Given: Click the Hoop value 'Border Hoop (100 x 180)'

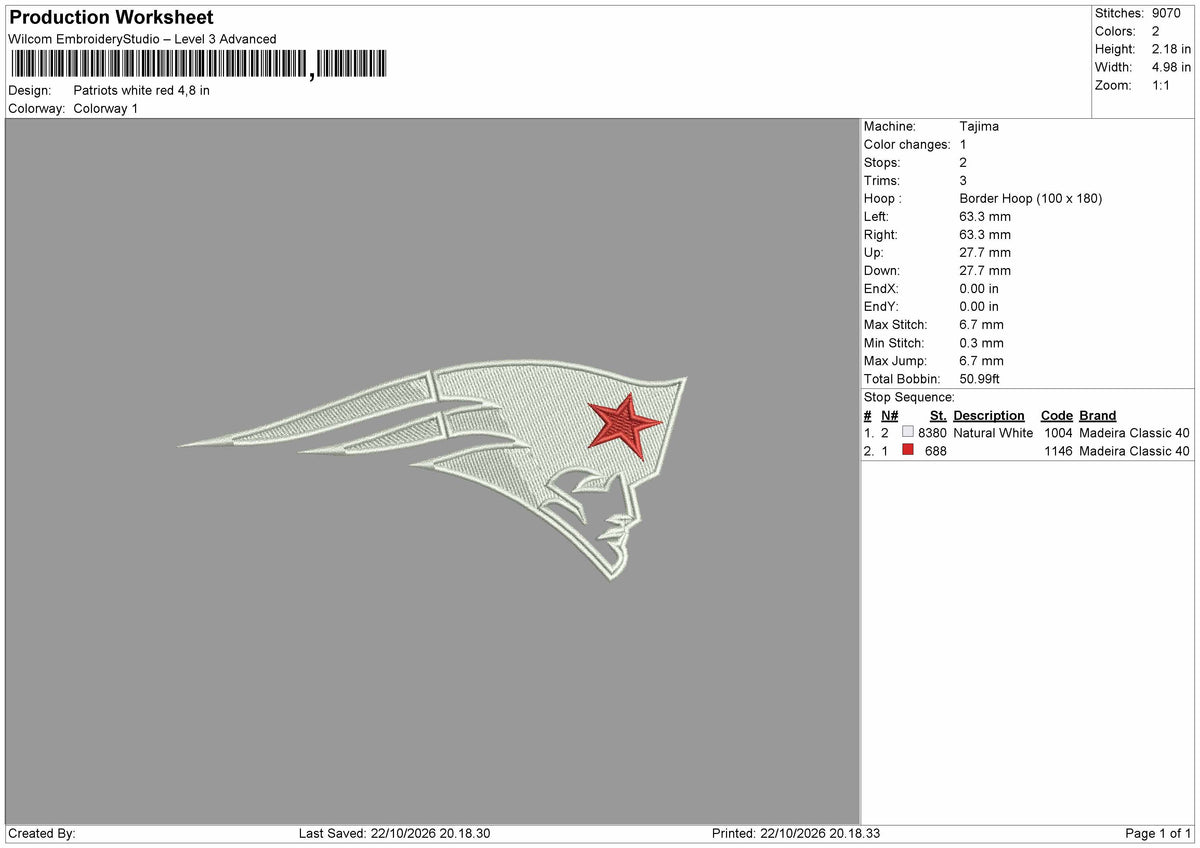Looking at the screenshot, I should [x=1031, y=198].
